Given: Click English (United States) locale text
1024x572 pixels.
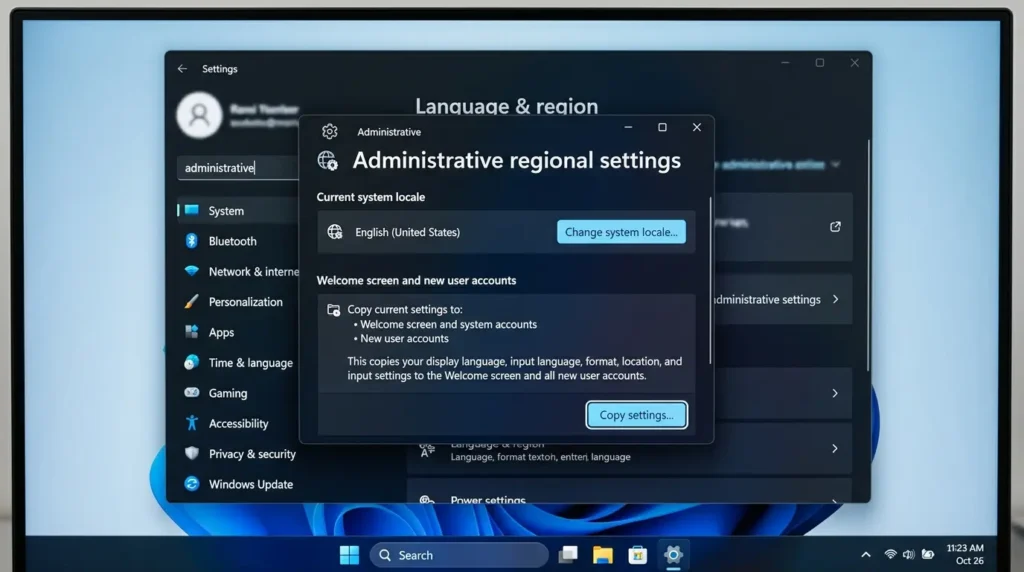Looking at the screenshot, I should pos(408,232).
